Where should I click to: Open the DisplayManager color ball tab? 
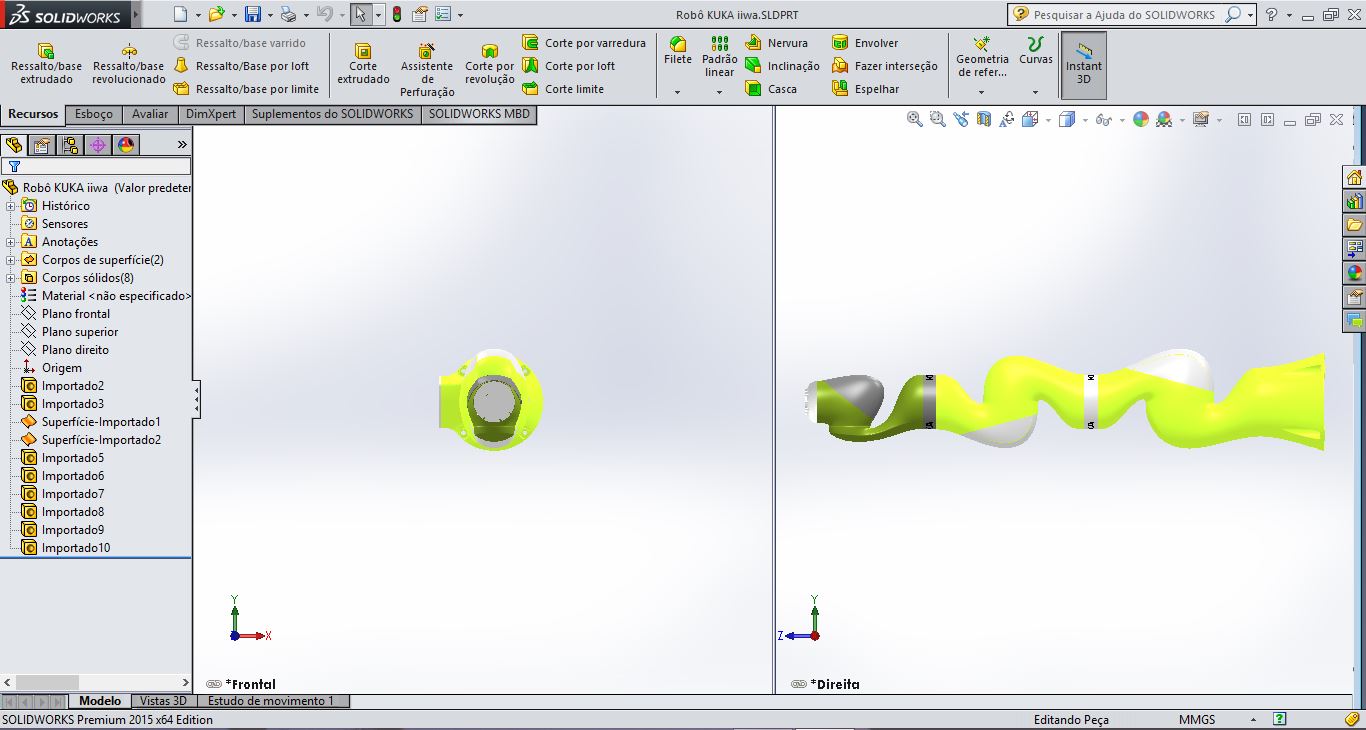point(126,145)
